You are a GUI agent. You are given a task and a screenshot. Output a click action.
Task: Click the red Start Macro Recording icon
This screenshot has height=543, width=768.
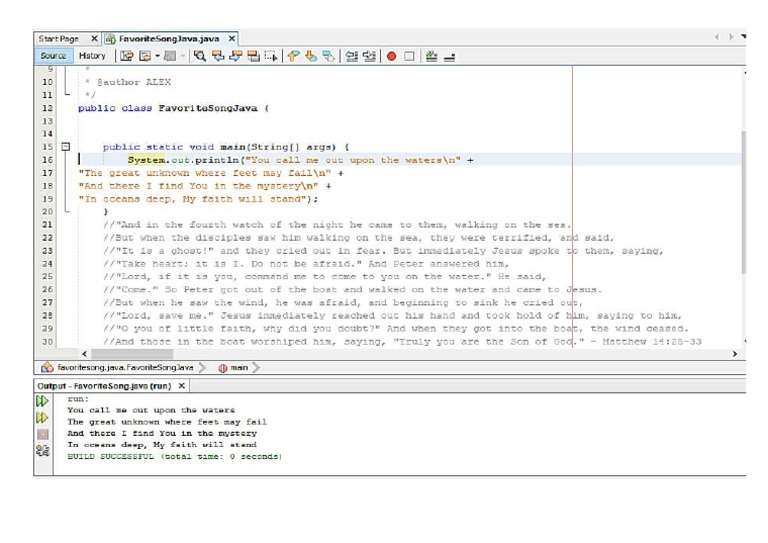tap(391, 56)
